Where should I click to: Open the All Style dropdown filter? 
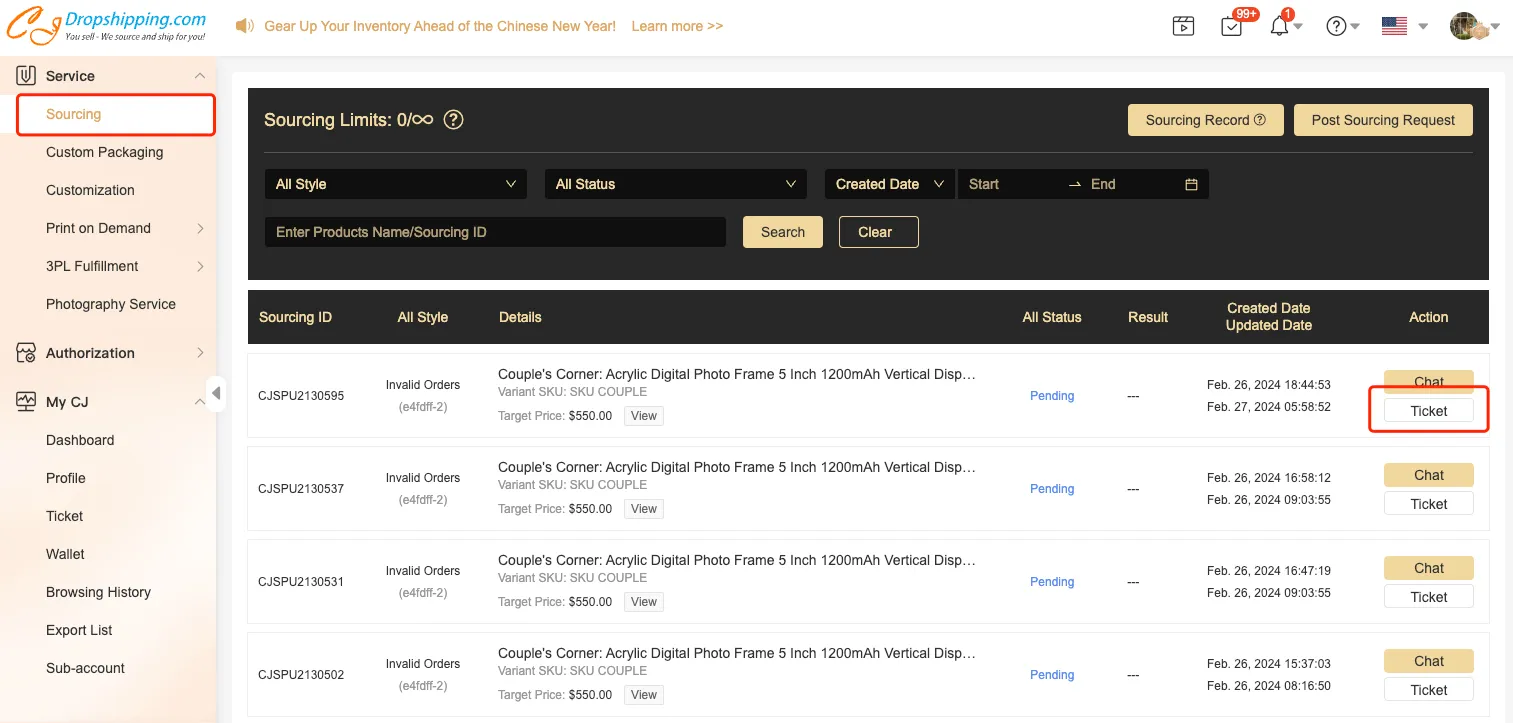coord(395,184)
